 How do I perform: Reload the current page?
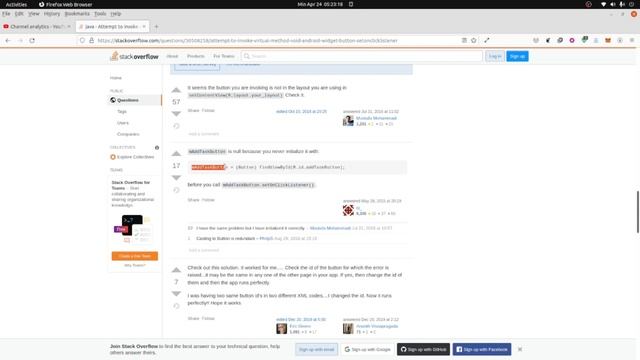click(x=32, y=40)
